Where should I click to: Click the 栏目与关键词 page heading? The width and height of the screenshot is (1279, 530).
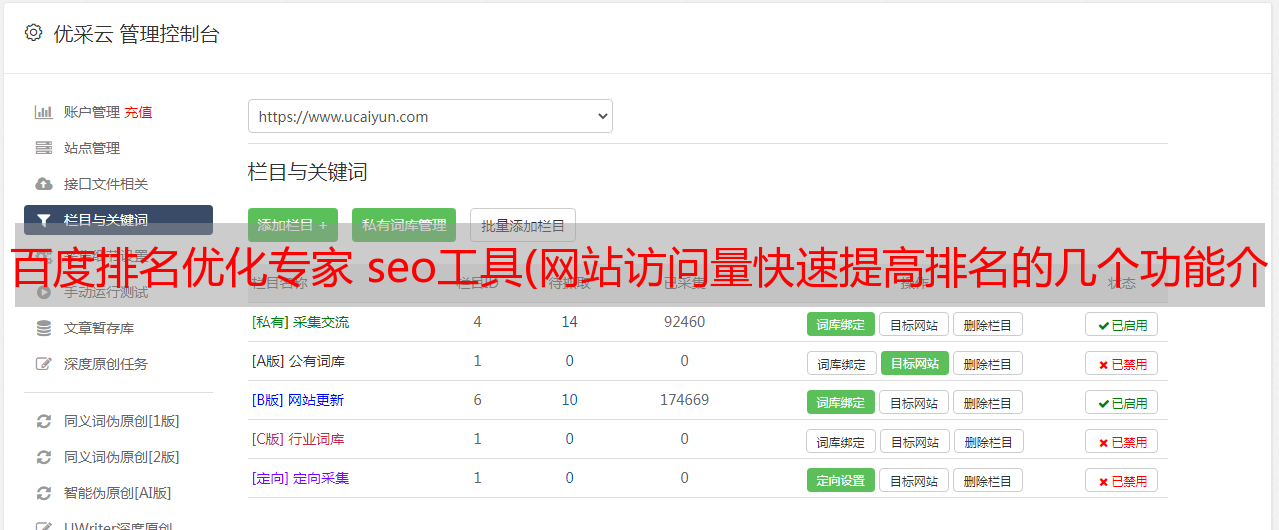pos(307,172)
